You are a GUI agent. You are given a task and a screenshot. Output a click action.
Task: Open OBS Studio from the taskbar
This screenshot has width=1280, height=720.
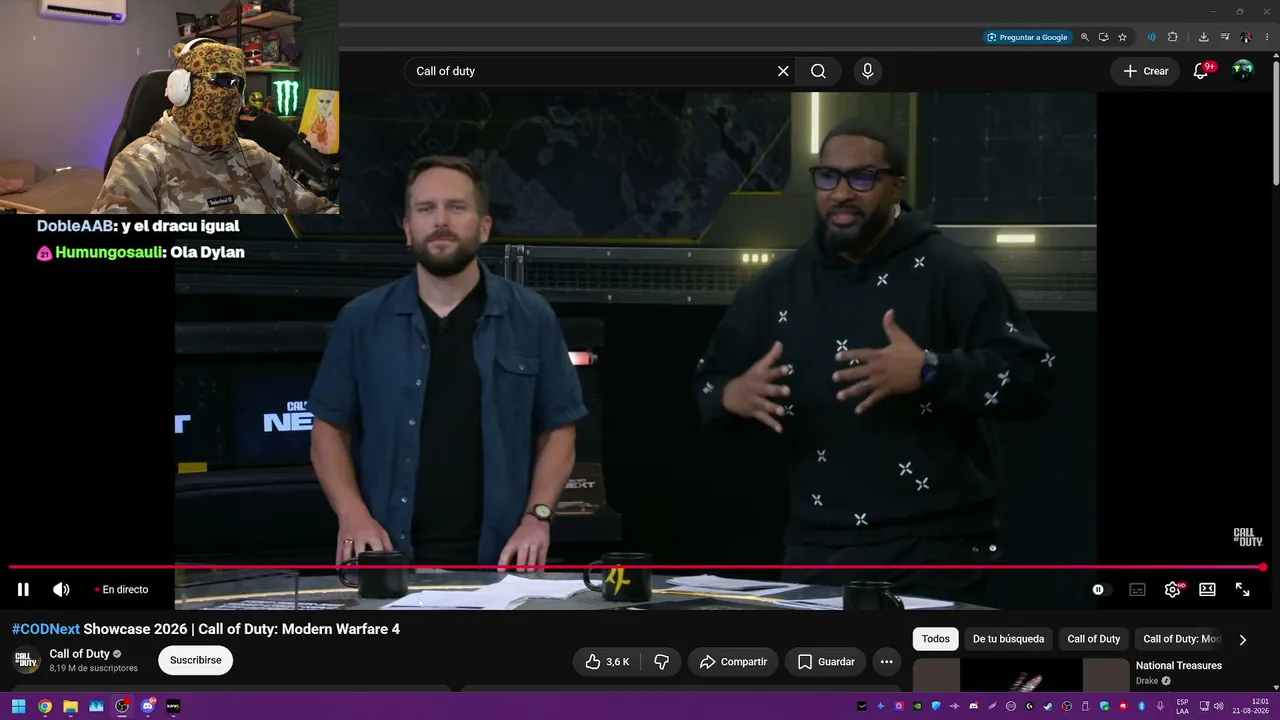(122, 706)
